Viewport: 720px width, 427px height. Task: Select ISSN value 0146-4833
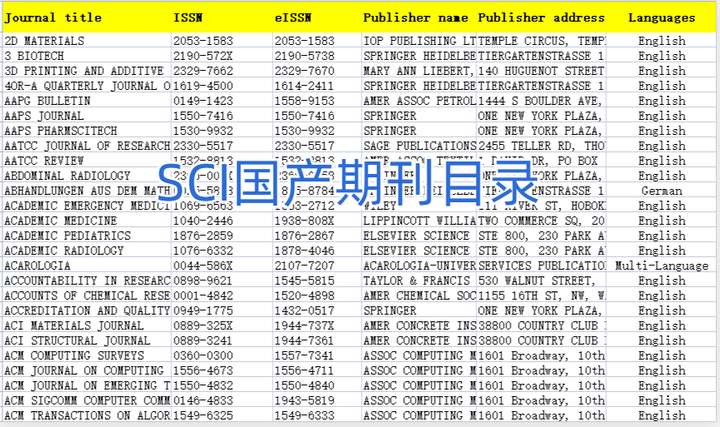coord(222,400)
